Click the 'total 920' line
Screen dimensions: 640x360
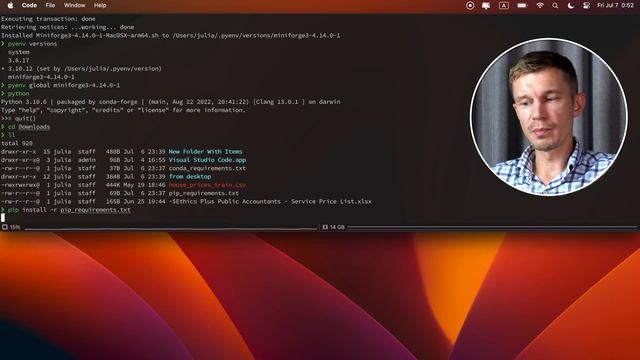[17, 143]
